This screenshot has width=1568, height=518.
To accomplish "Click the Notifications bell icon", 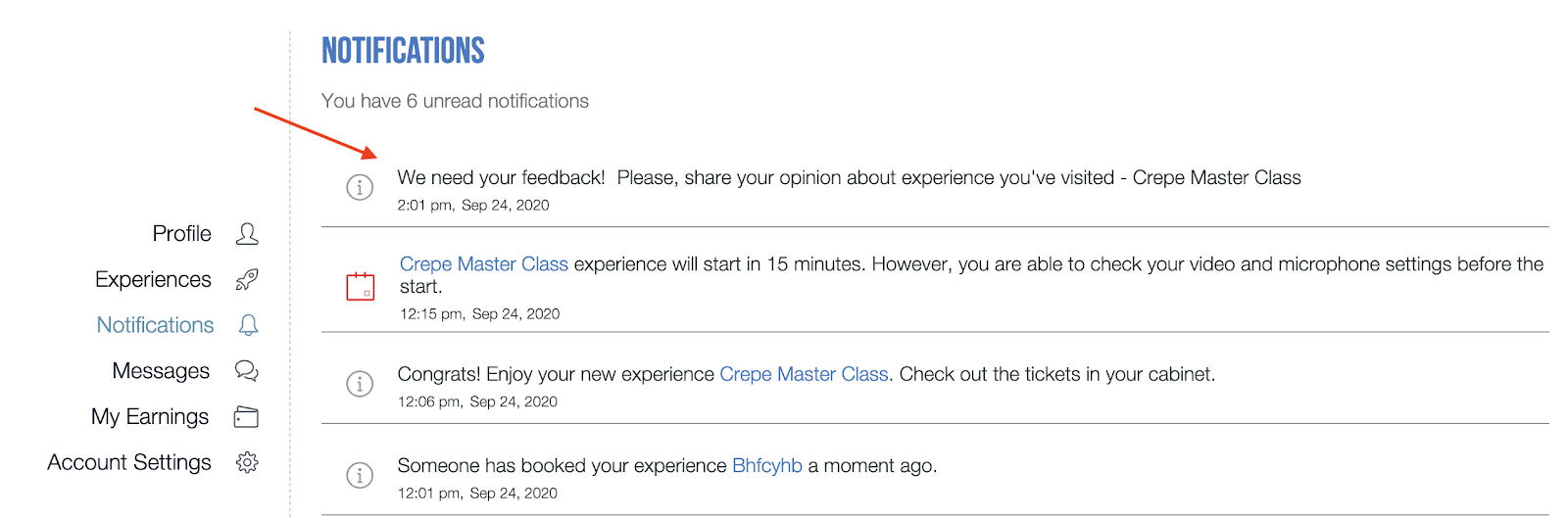I will (x=248, y=325).
